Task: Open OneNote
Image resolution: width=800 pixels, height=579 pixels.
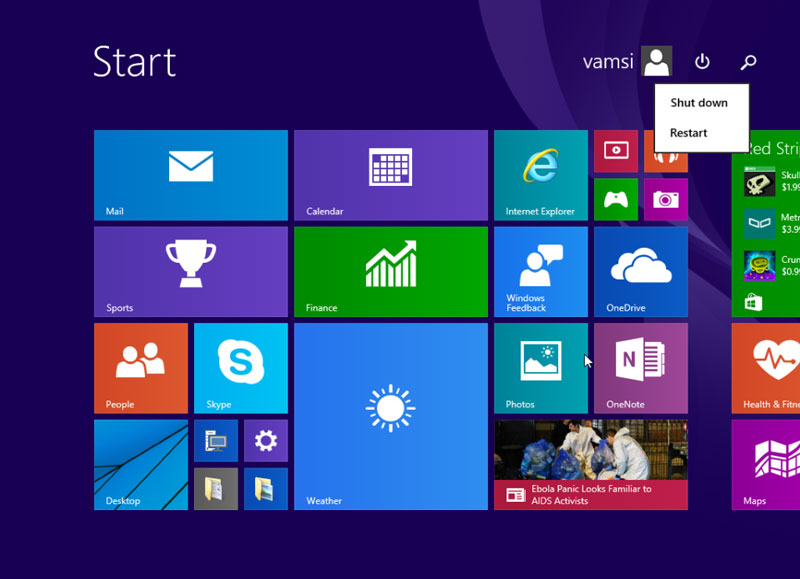Action: pyautogui.click(x=640, y=368)
